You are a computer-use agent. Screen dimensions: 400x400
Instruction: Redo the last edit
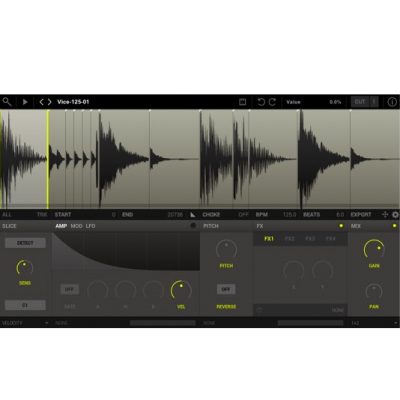point(272,102)
